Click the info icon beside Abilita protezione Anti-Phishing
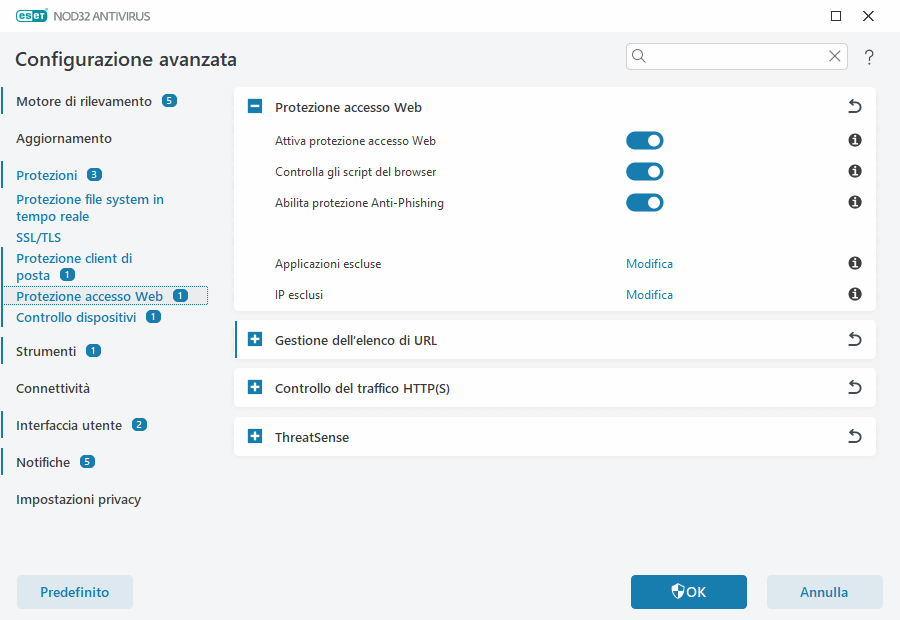The height and width of the screenshot is (620, 900). [855, 202]
